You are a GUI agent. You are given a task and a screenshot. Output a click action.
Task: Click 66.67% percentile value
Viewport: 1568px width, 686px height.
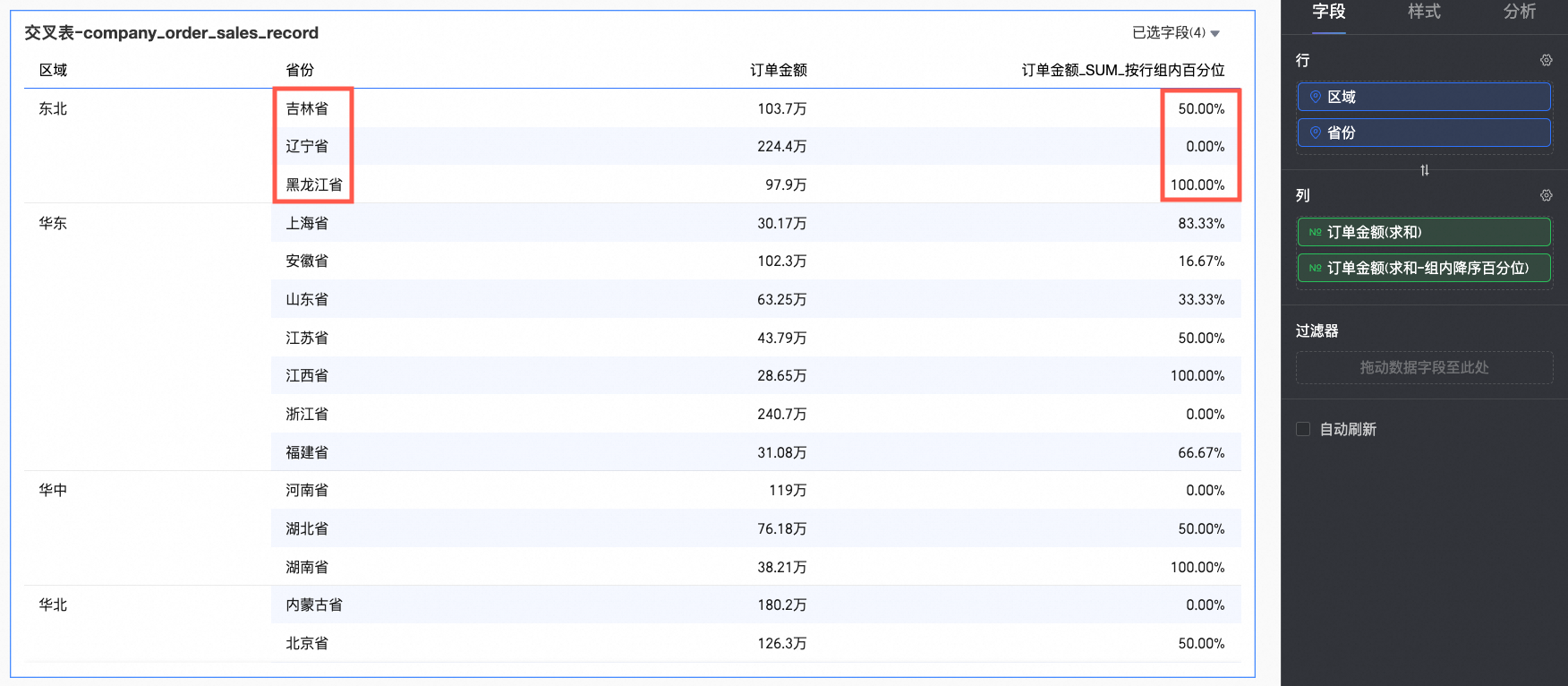coord(1201,452)
